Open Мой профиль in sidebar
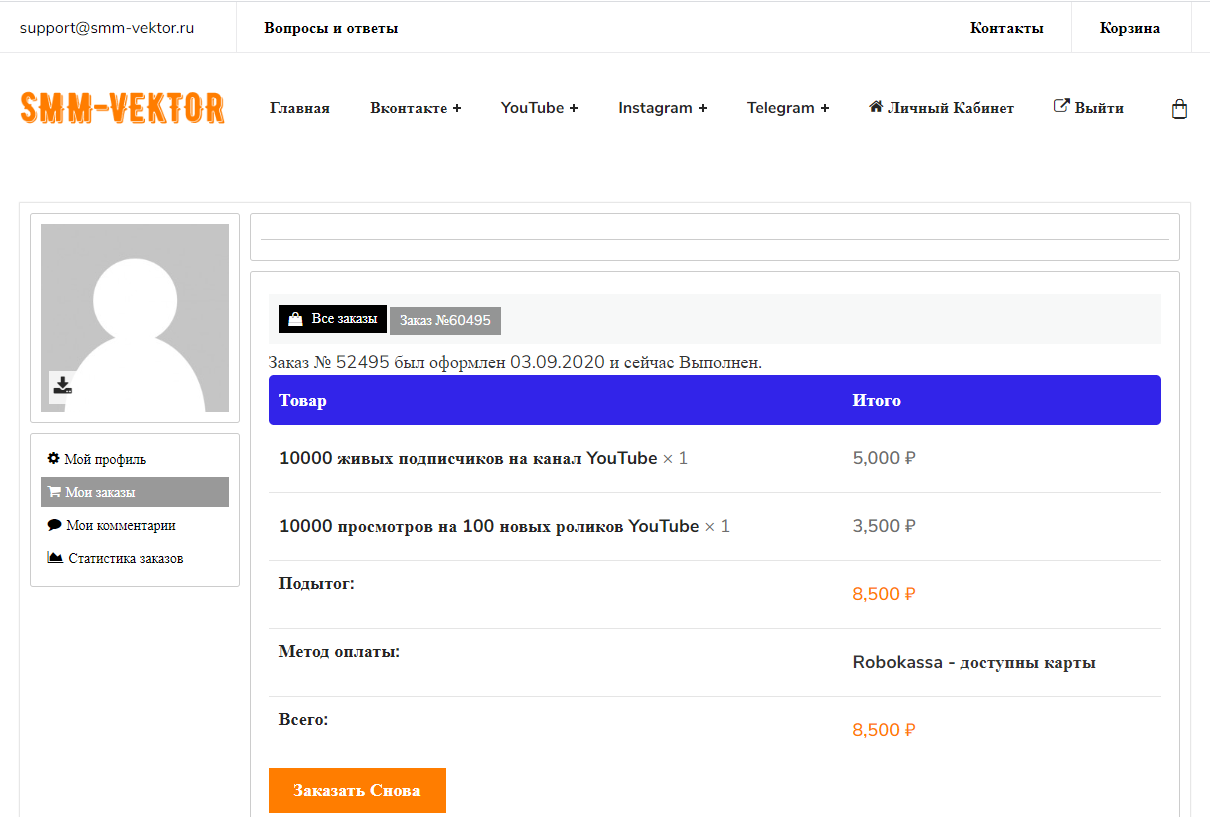Viewport: 1210px width, 817px height. [135, 459]
